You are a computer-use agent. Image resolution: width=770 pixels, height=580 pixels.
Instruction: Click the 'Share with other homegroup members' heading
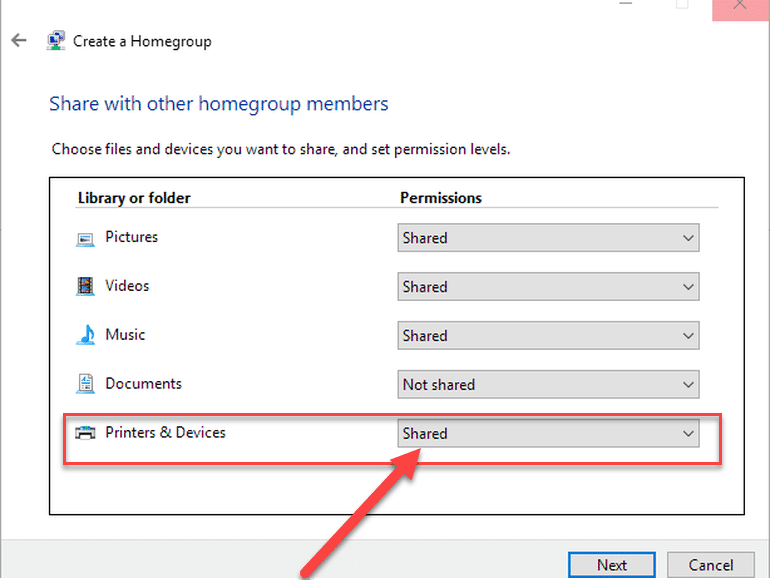219,104
